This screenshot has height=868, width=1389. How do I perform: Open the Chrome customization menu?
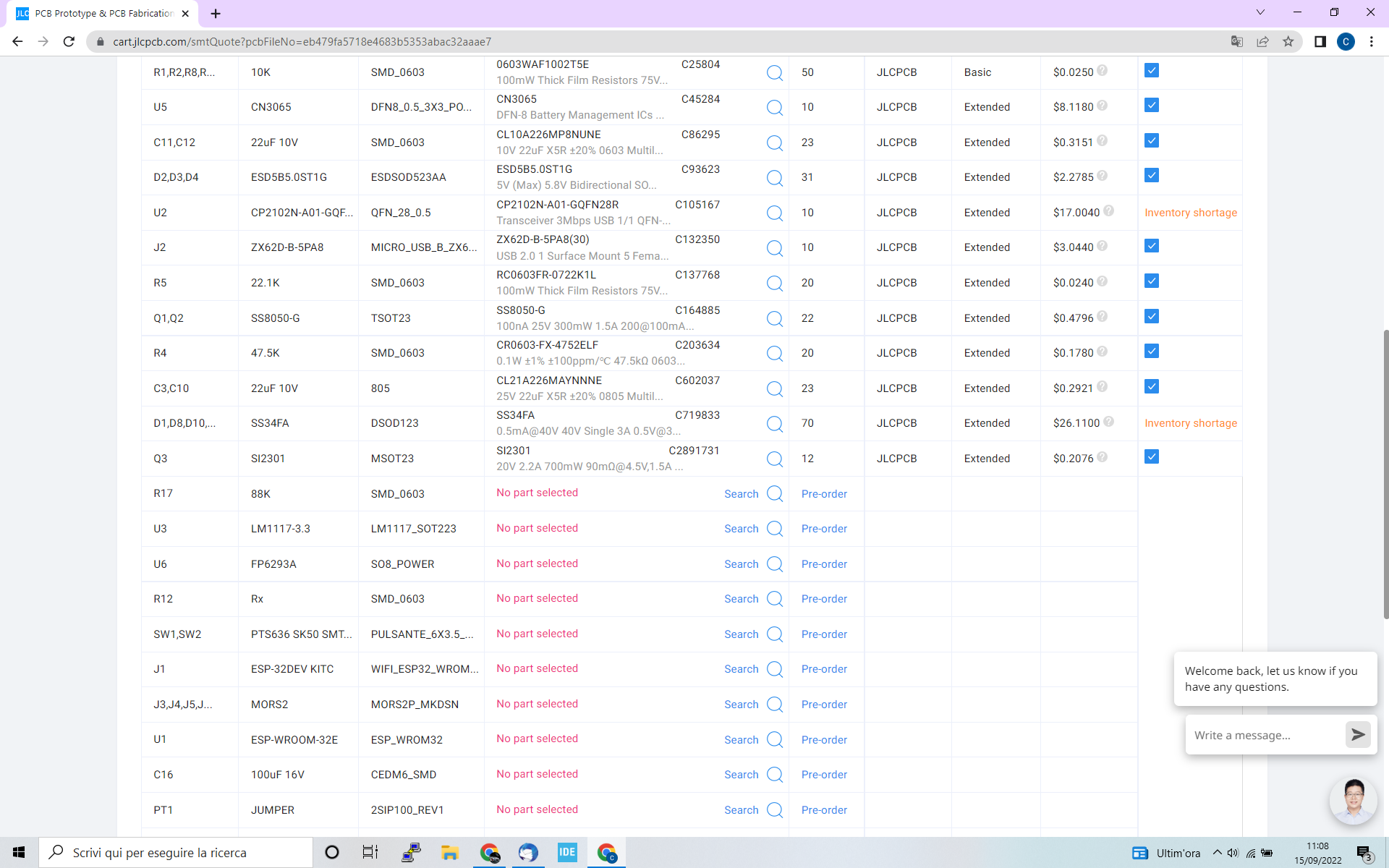pos(1372,42)
